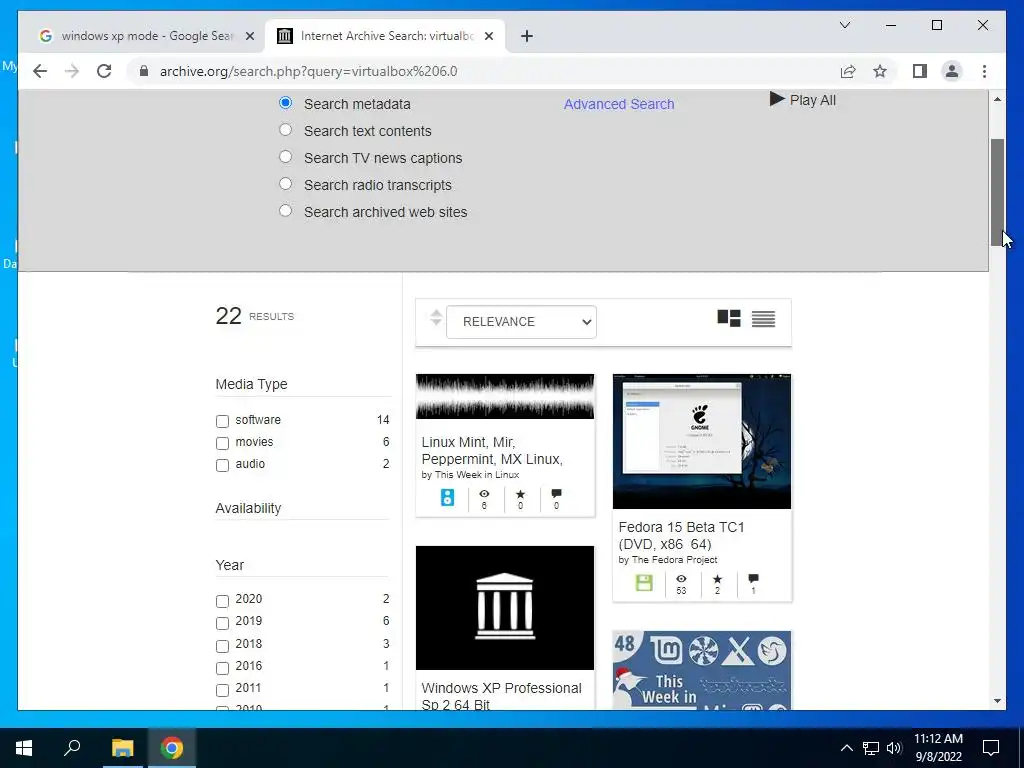Viewport: 1024px width, 768px height.
Task: Select Search radio transcripts option
Action: click(x=285, y=184)
